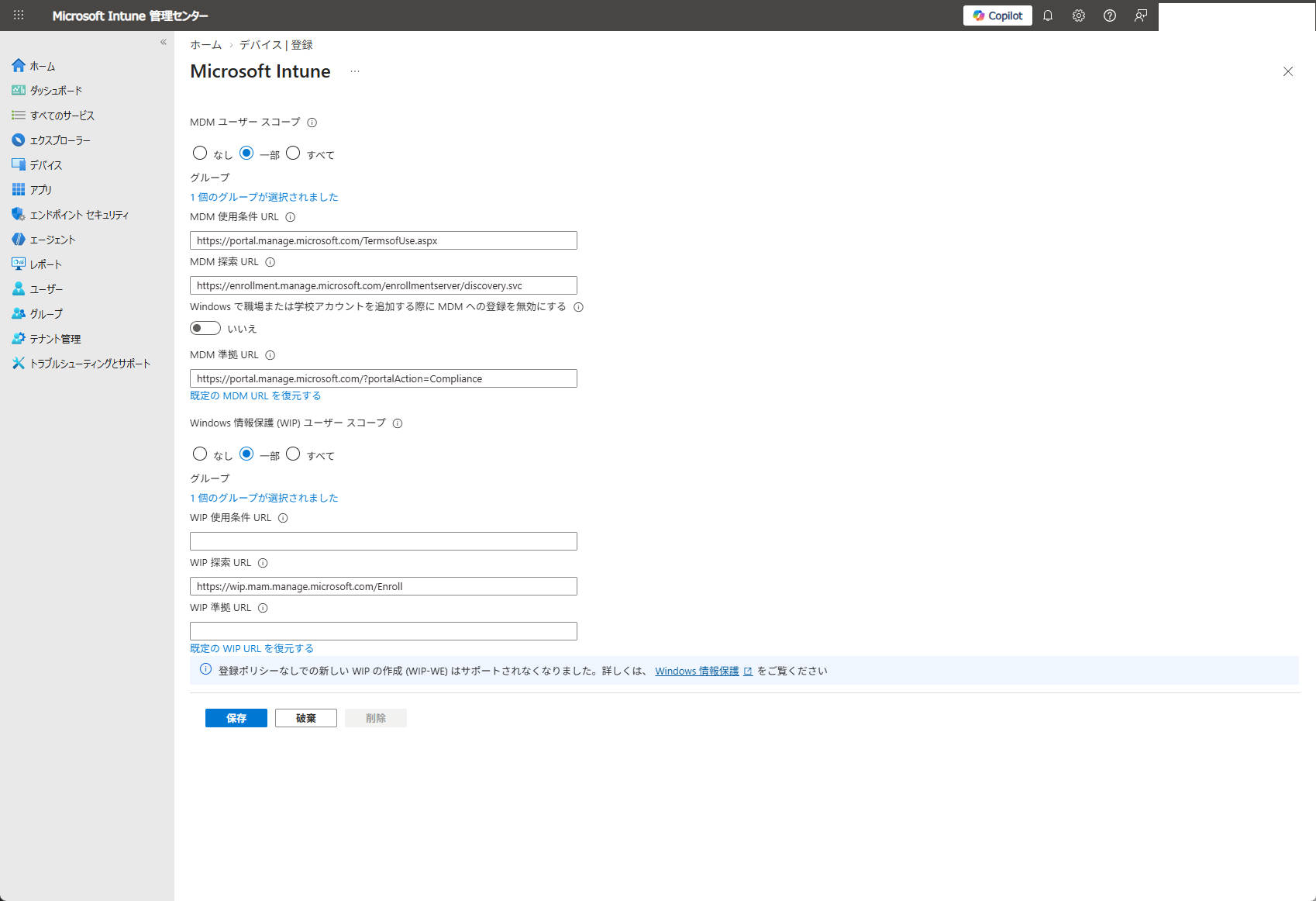1316x901 pixels.
Task: Go to ホーム using the breadcrumb
Action: click(205, 45)
